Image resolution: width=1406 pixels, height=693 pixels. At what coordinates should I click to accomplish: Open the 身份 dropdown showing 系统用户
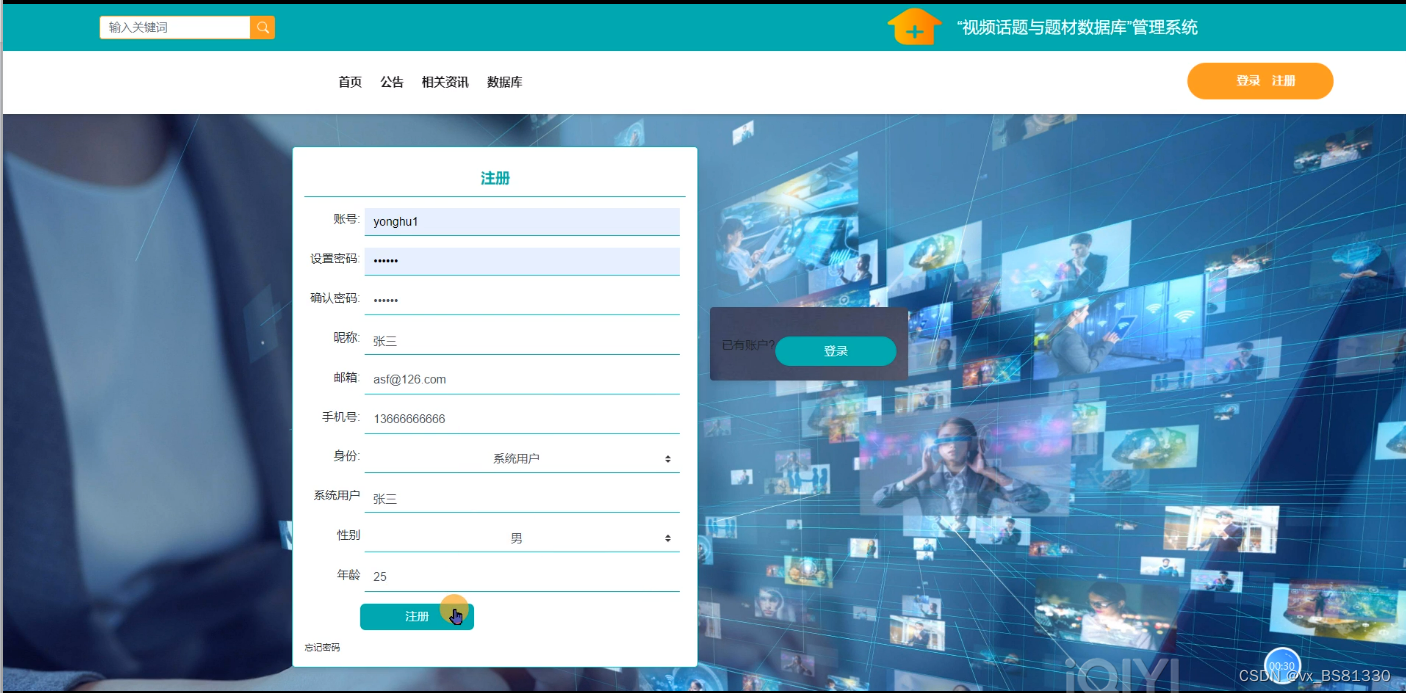522,458
